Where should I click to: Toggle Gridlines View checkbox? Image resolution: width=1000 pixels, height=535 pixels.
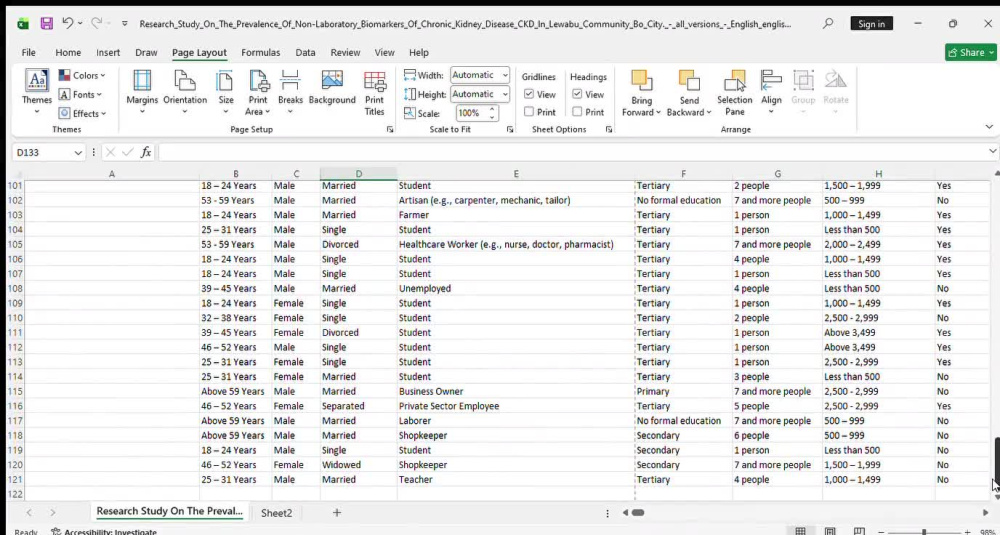(529, 94)
